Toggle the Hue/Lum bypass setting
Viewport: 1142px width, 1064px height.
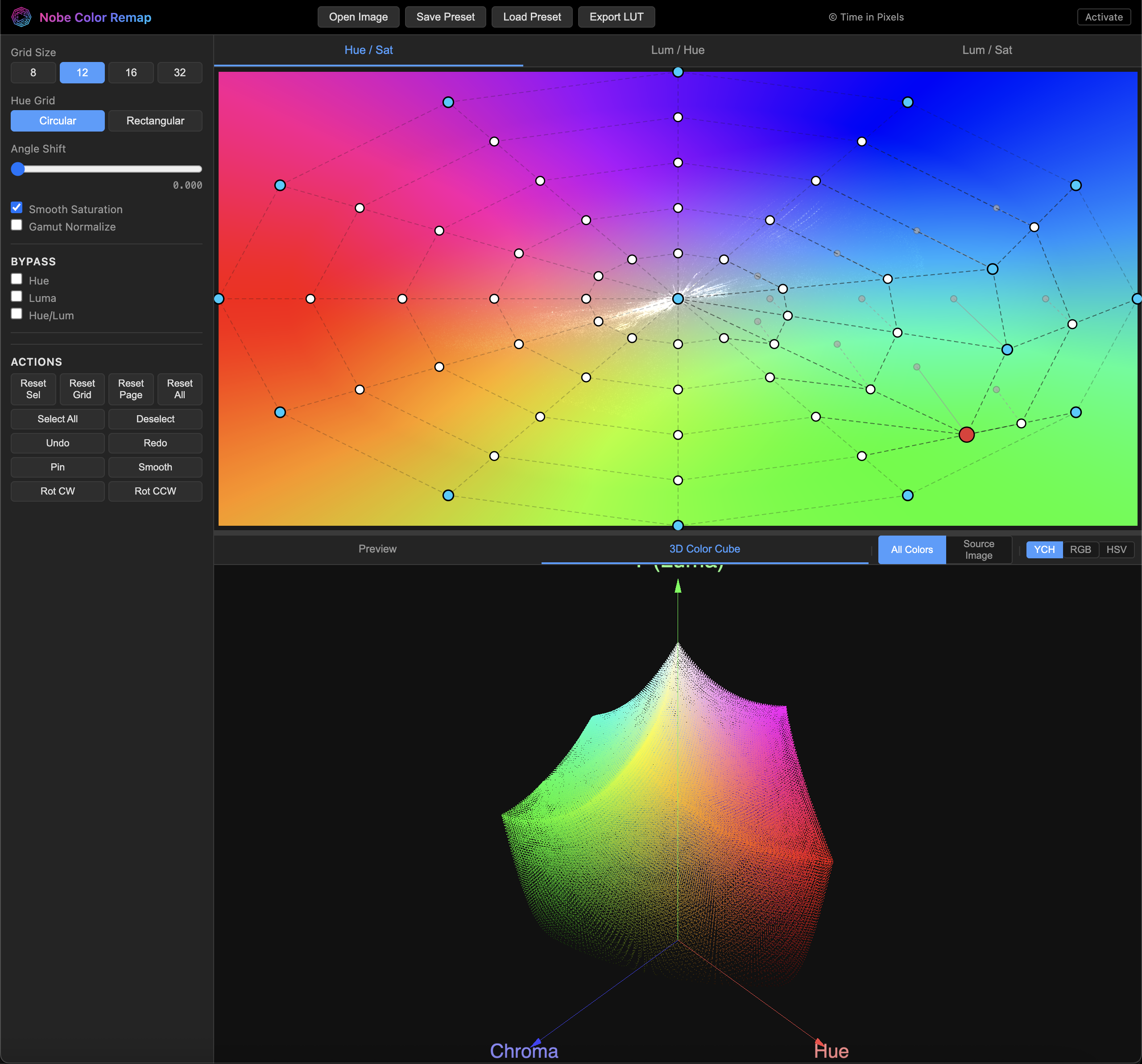click(16, 313)
